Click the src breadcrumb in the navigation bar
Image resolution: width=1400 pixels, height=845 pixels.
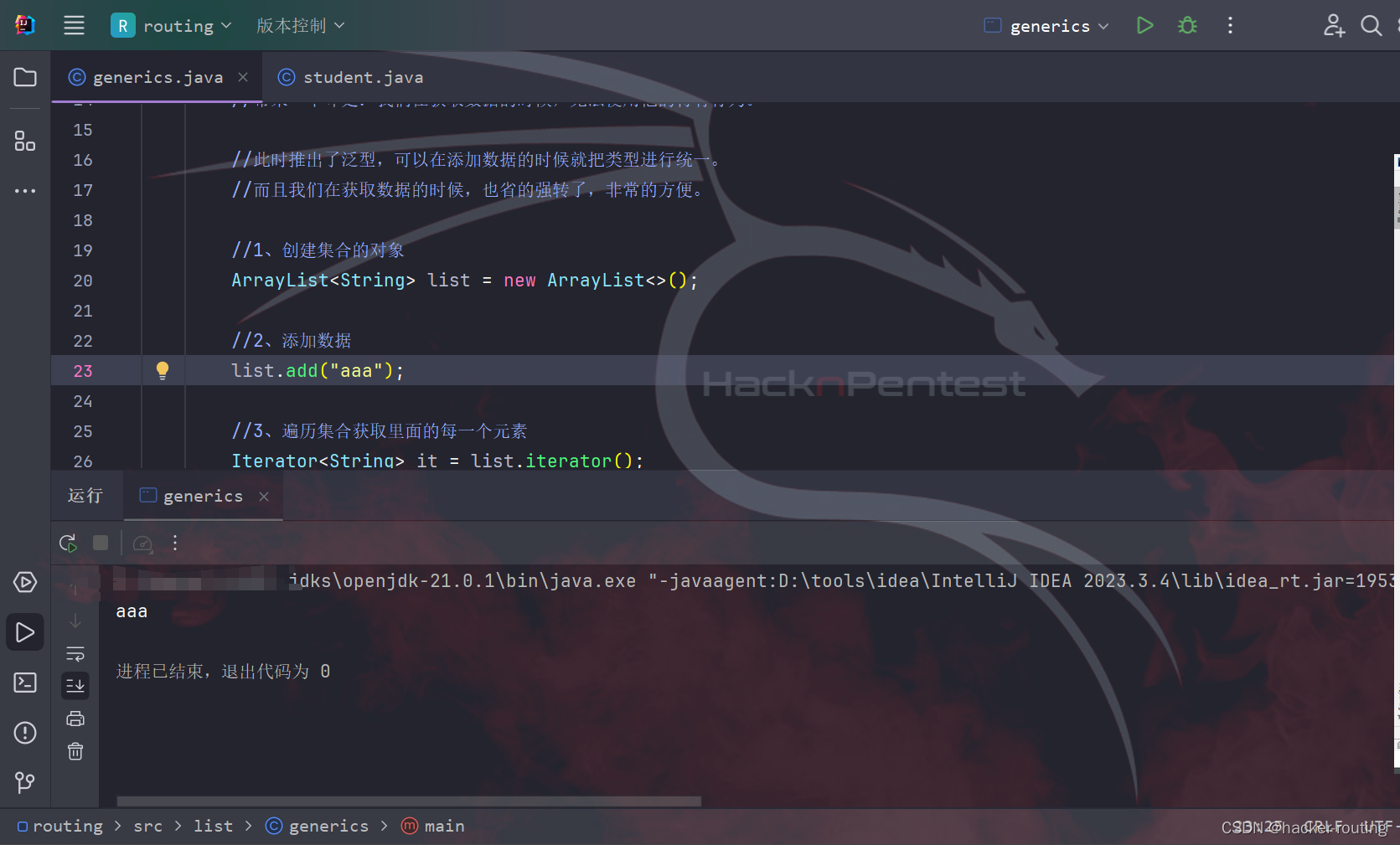click(x=148, y=827)
